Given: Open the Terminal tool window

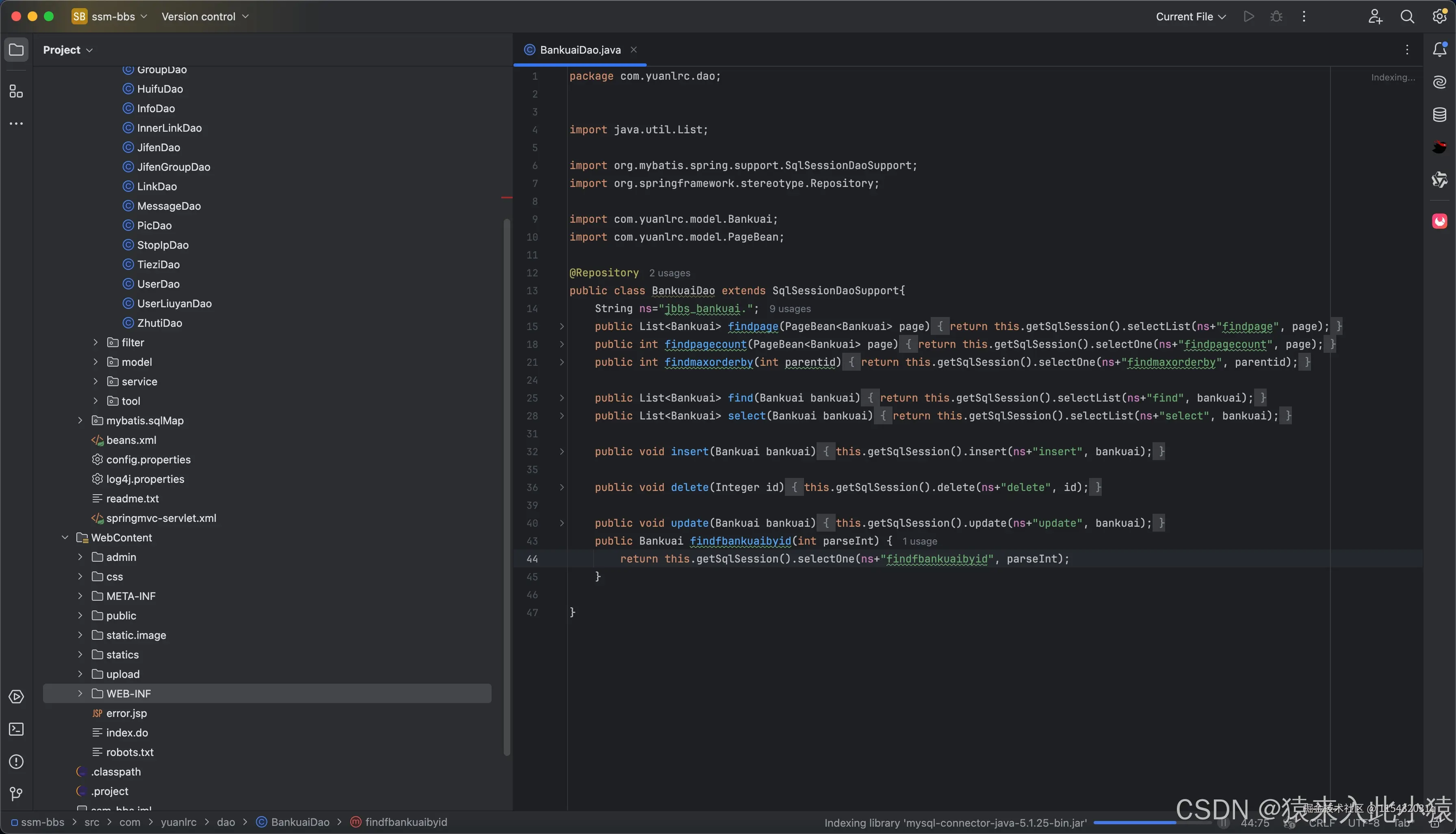Looking at the screenshot, I should click(x=16, y=729).
